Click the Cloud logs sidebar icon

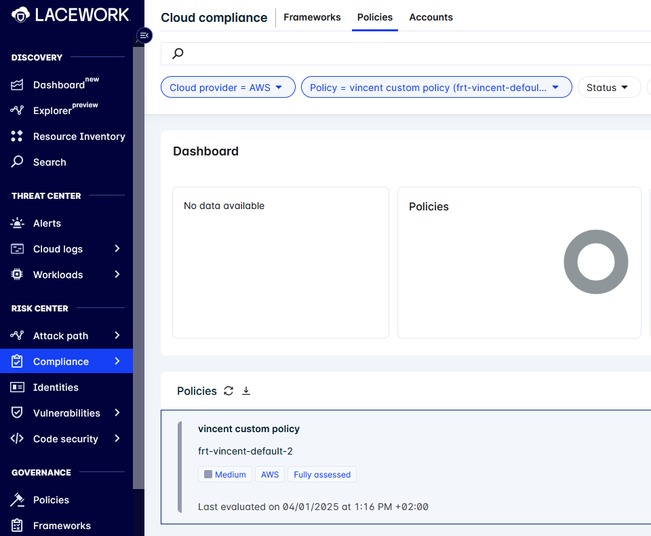coord(17,249)
